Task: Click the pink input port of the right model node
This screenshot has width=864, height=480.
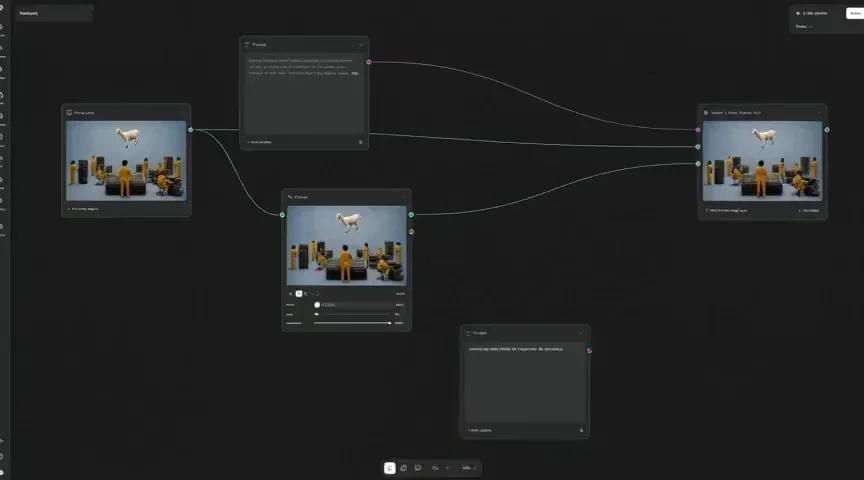Action: (x=698, y=130)
